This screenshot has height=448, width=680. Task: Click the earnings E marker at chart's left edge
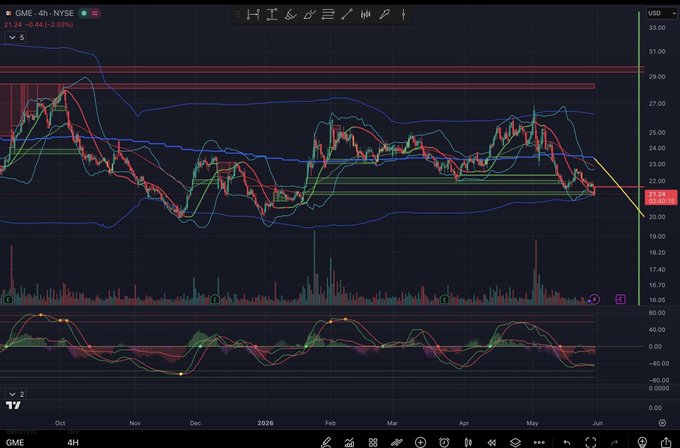[x=8, y=299]
